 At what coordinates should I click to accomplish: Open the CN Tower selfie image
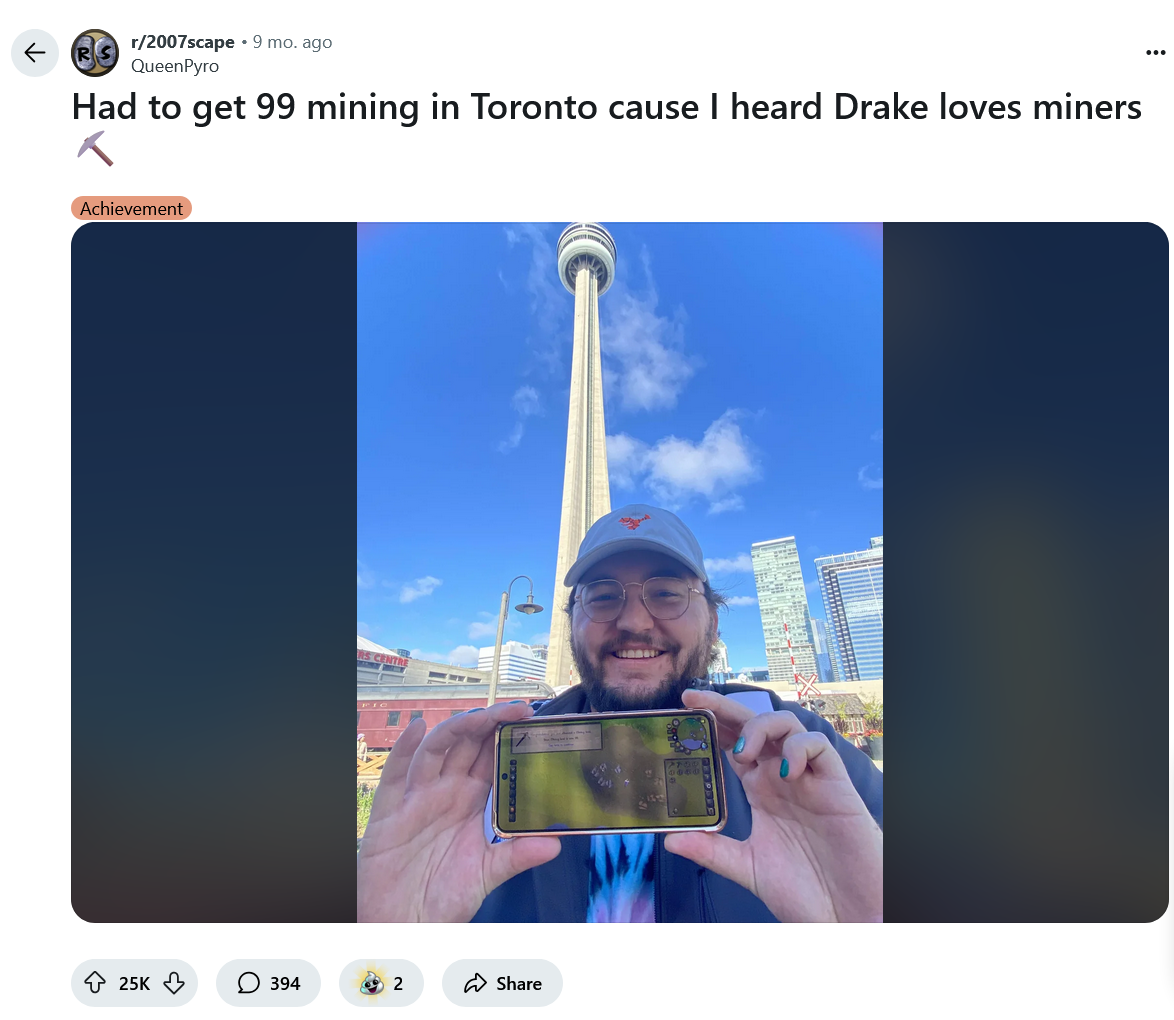620,572
